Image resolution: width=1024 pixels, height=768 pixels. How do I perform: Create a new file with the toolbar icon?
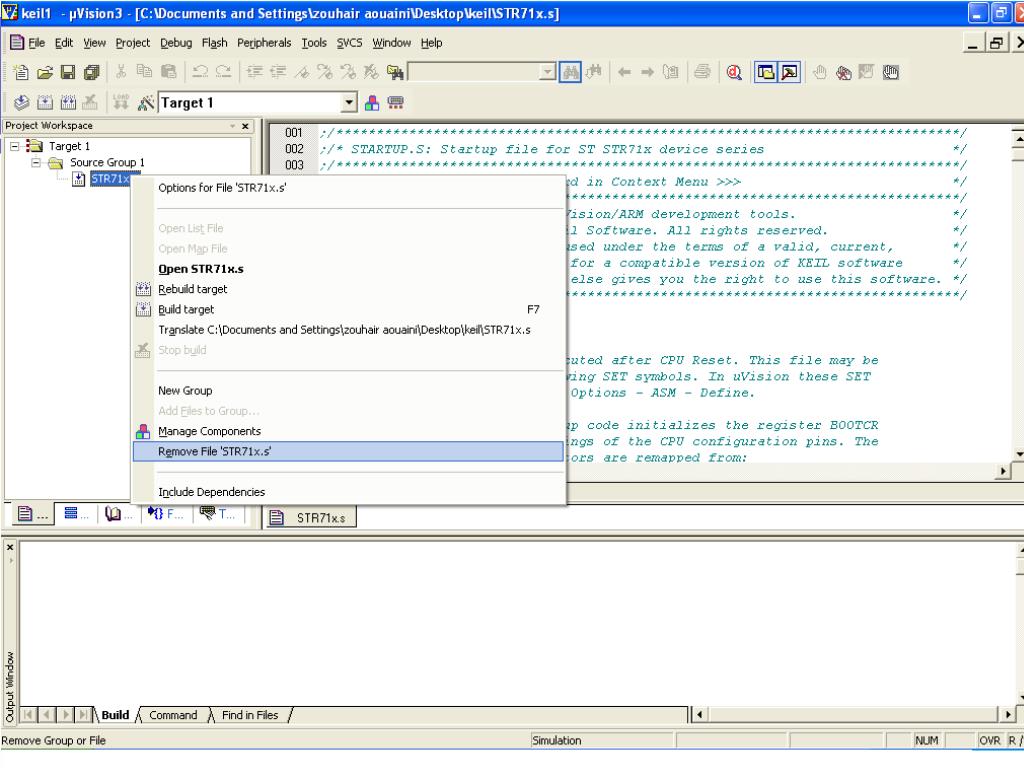[x=21, y=72]
